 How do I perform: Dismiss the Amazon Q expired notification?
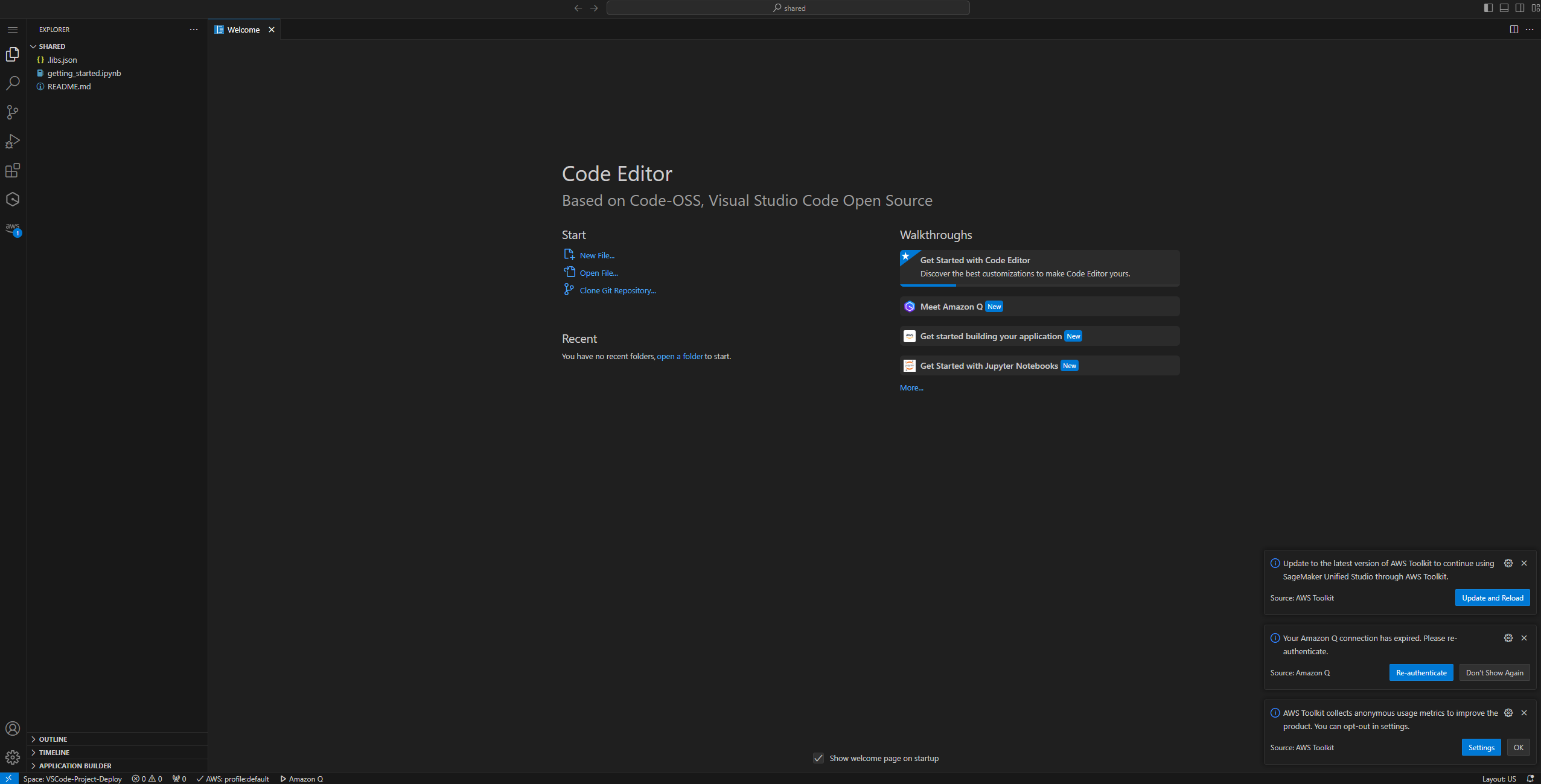[x=1524, y=638]
